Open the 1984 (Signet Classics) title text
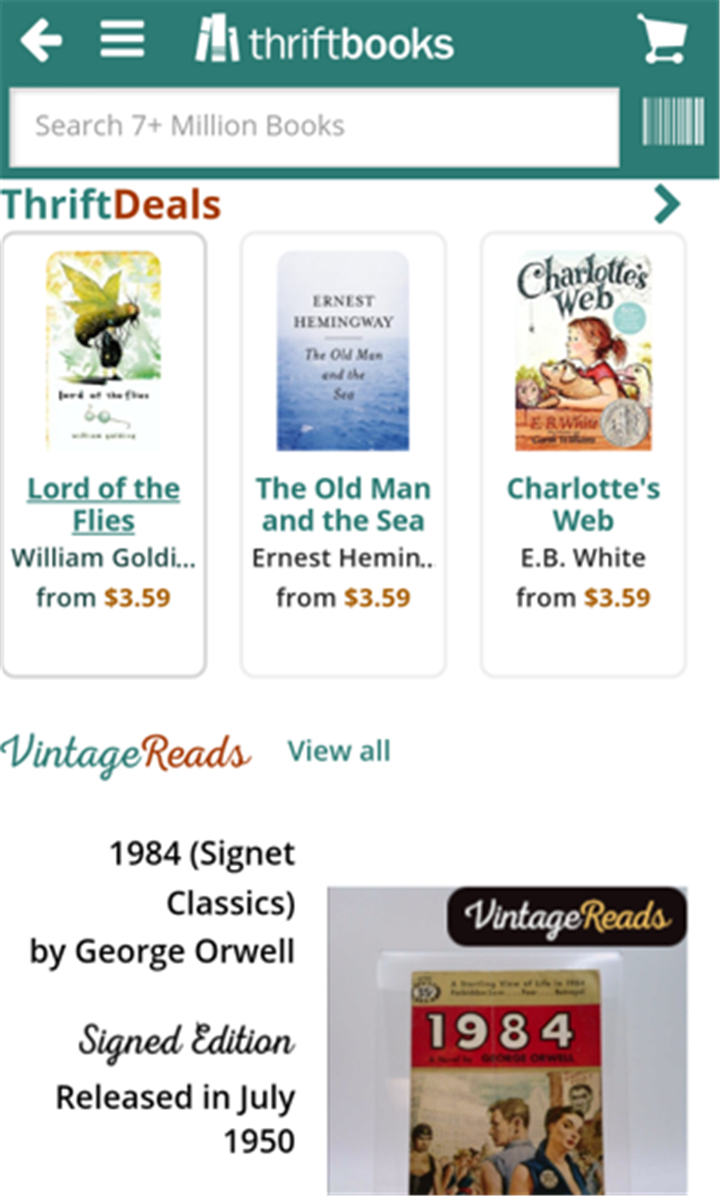Screen dimensions: 720x1196 click(202, 878)
